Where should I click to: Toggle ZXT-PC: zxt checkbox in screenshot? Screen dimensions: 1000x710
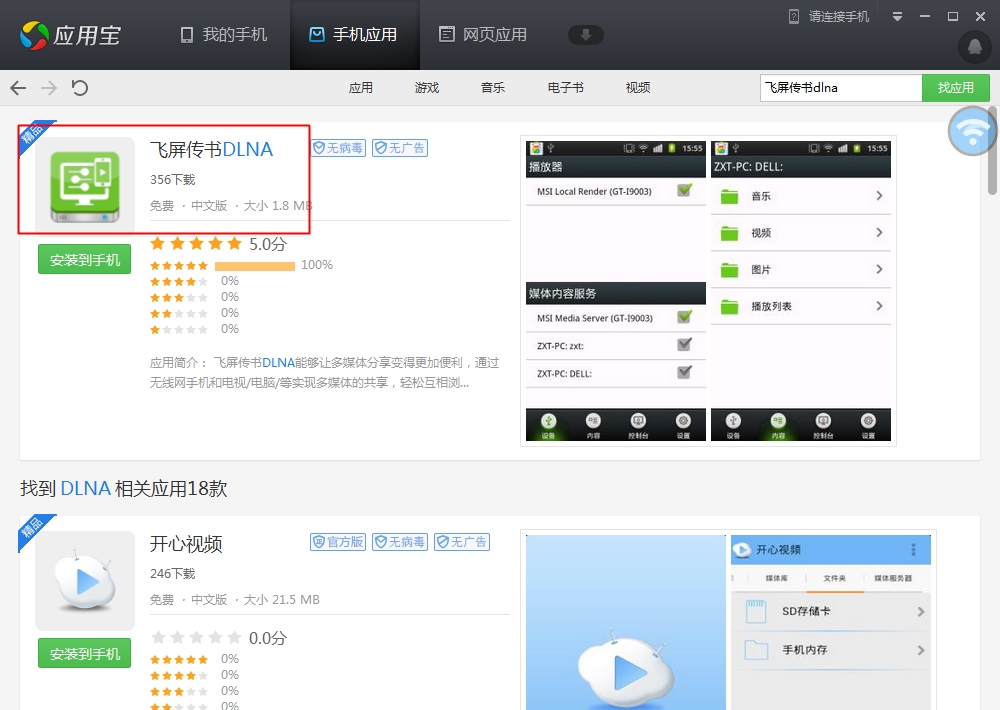pyautogui.click(x=684, y=345)
